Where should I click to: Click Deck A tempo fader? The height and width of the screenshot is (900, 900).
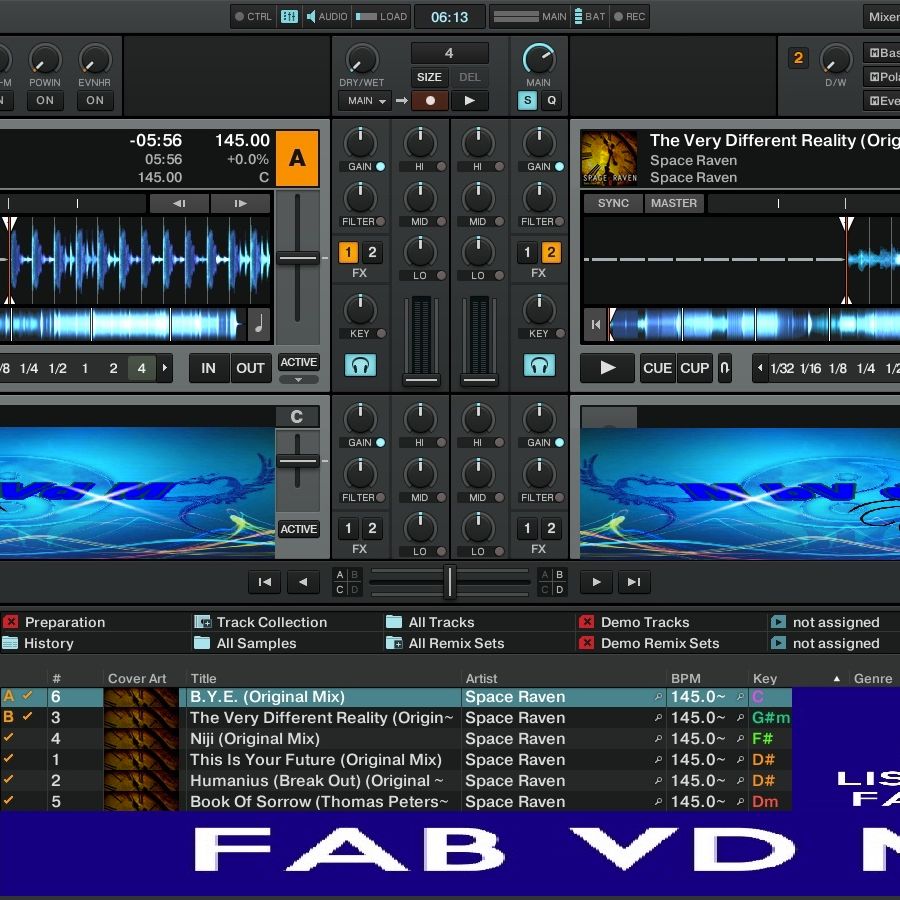(x=297, y=258)
